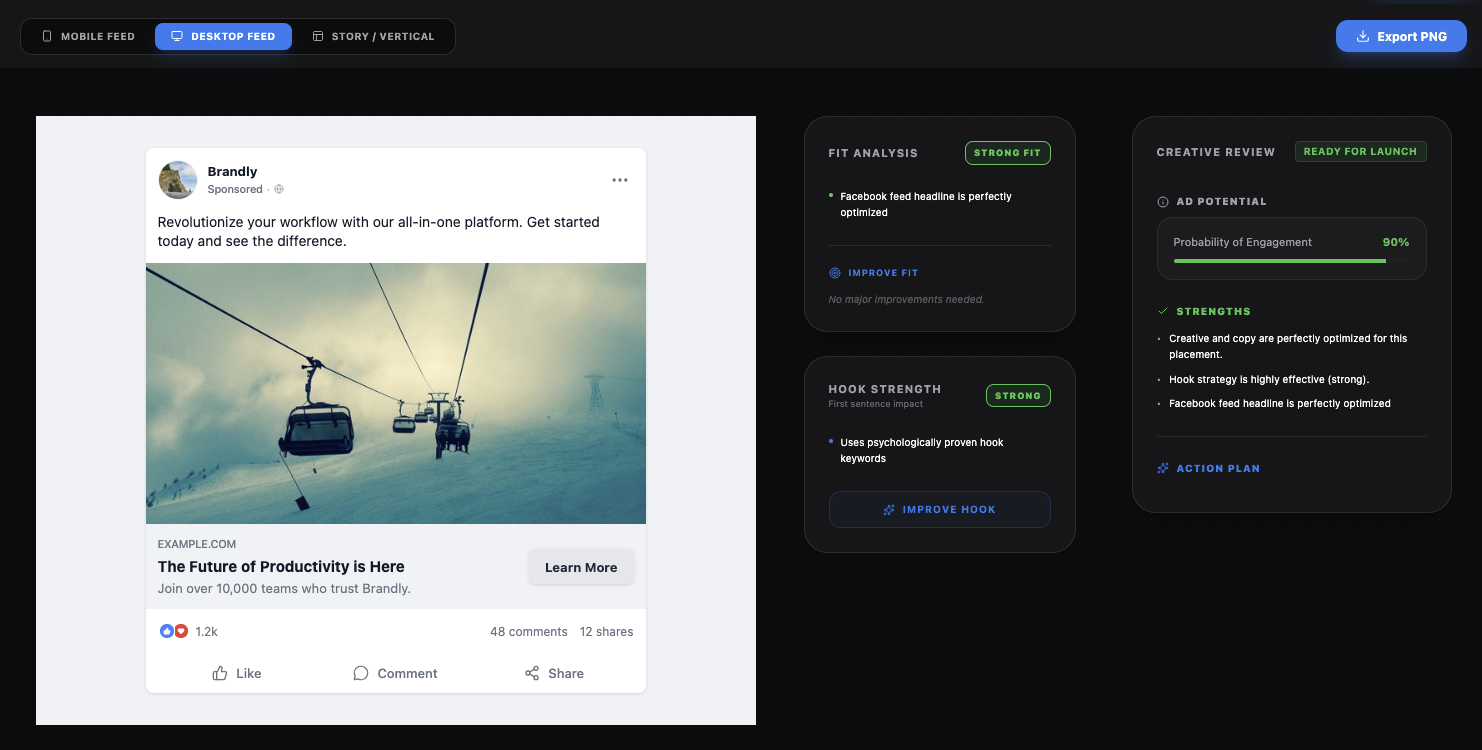
Task: Click the thumbs-up Like button
Action: (237, 673)
